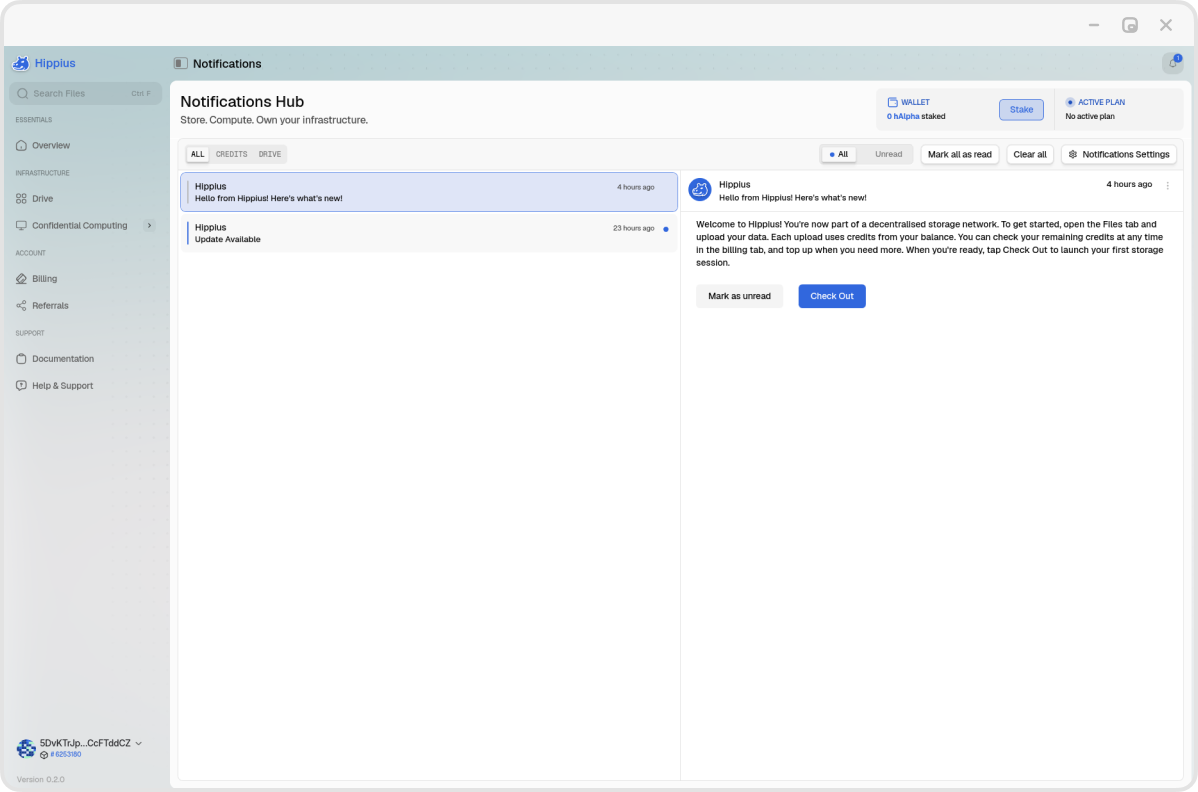Click the '0 hAlpha' wallet link

click(903, 117)
